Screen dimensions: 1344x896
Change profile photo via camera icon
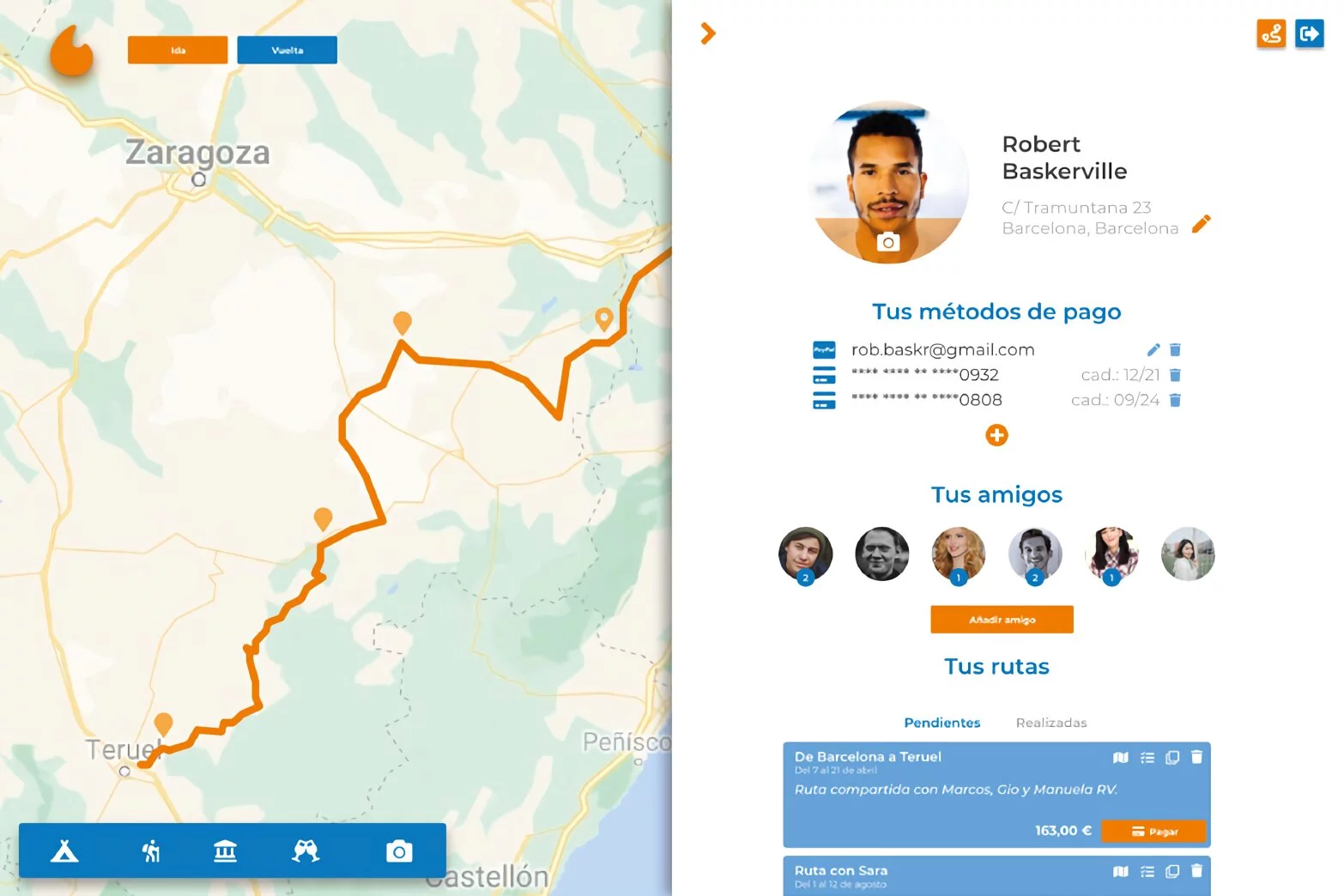(x=888, y=242)
